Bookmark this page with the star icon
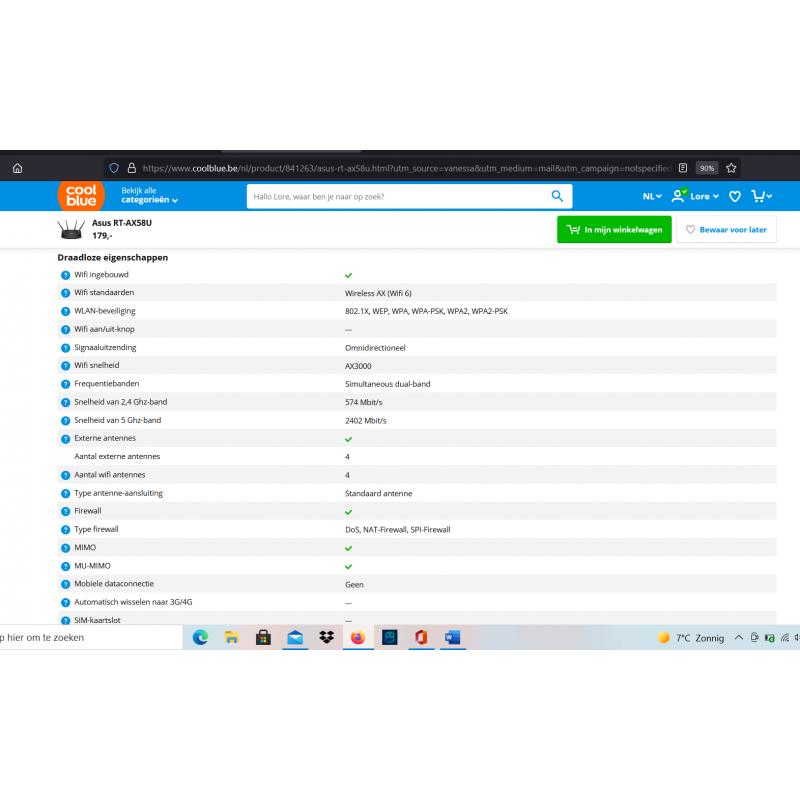The height and width of the screenshot is (800, 800). [x=731, y=168]
